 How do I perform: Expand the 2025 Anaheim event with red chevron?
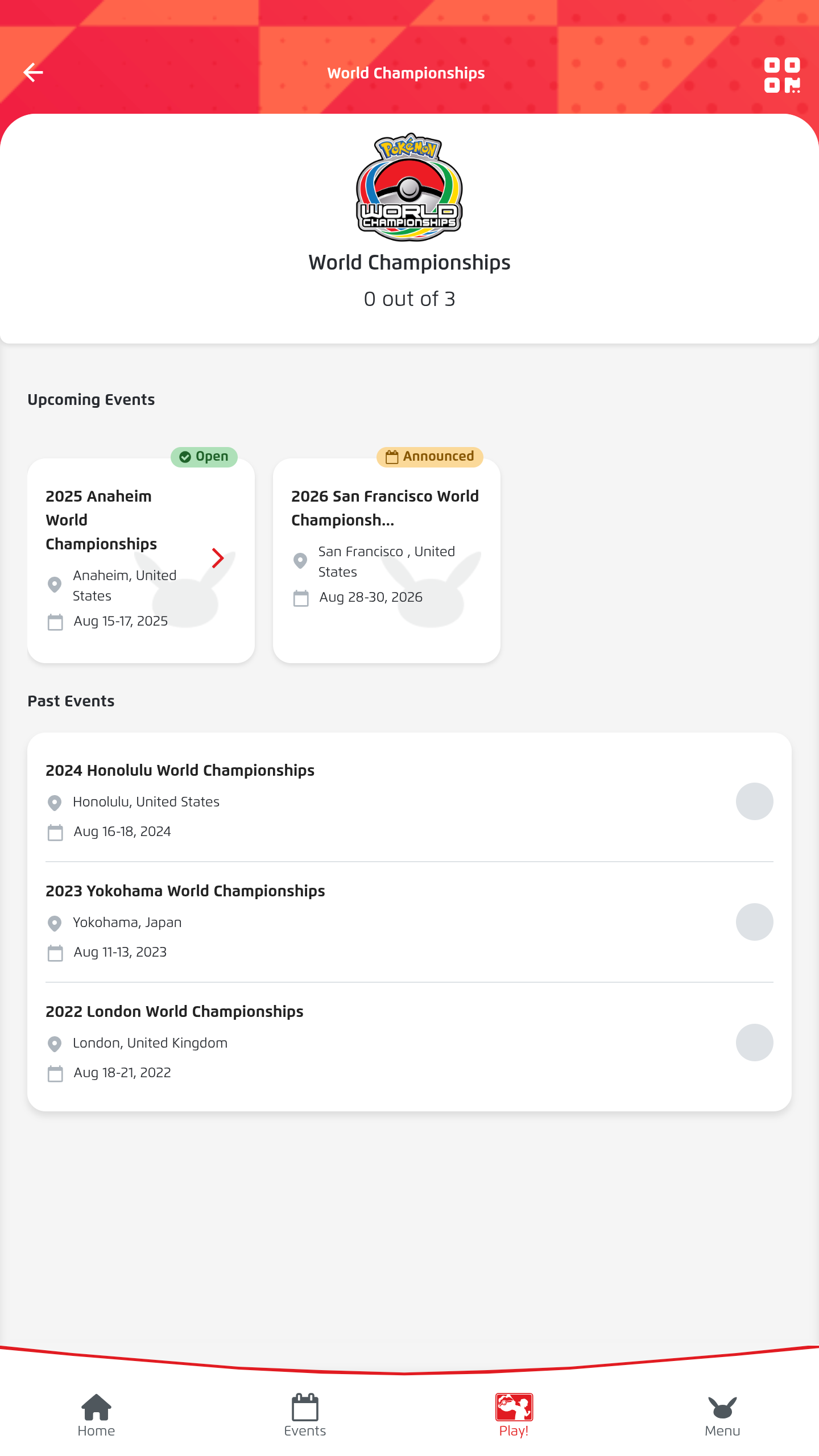[x=218, y=558]
